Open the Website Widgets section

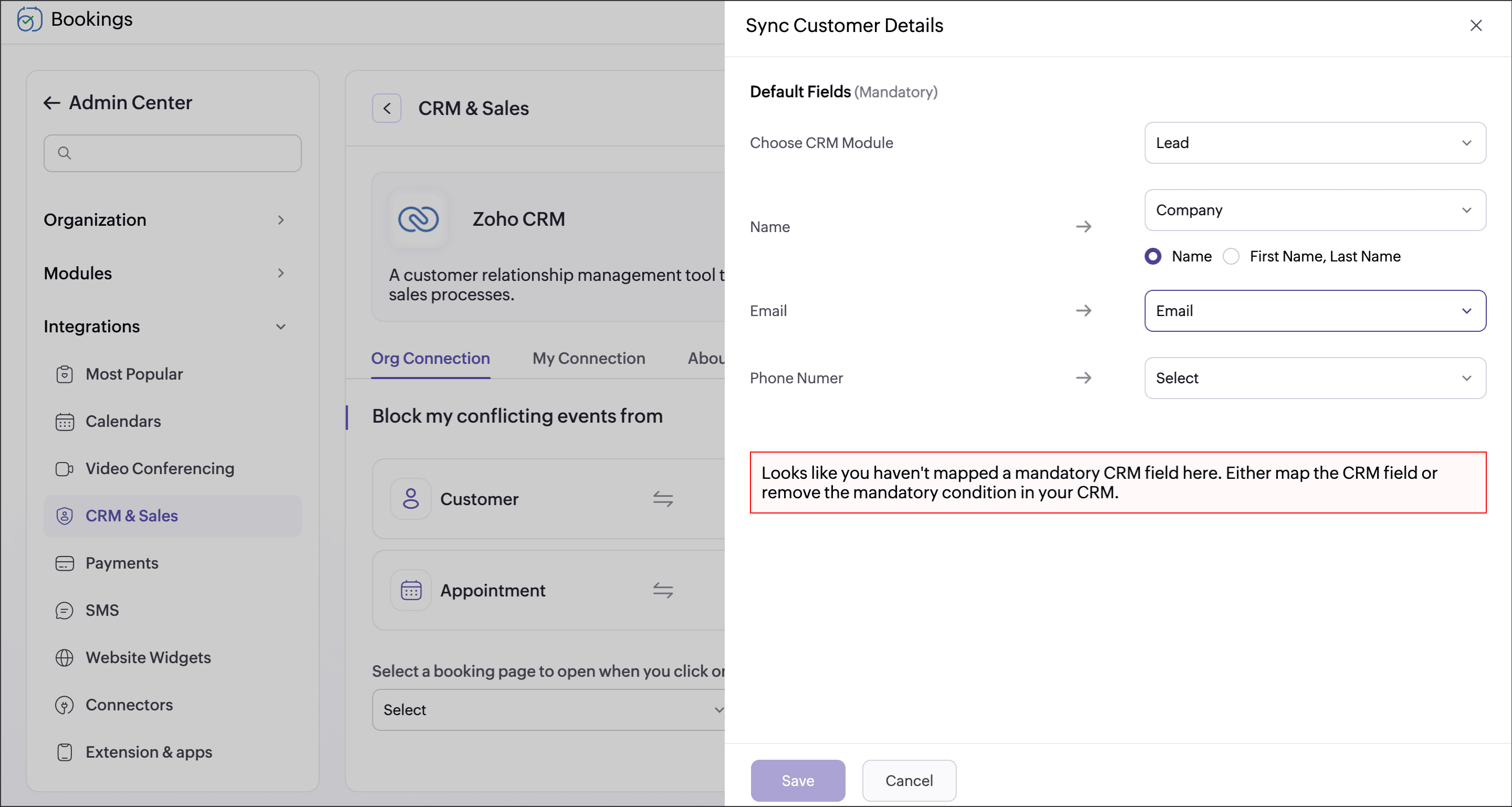pos(148,657)
